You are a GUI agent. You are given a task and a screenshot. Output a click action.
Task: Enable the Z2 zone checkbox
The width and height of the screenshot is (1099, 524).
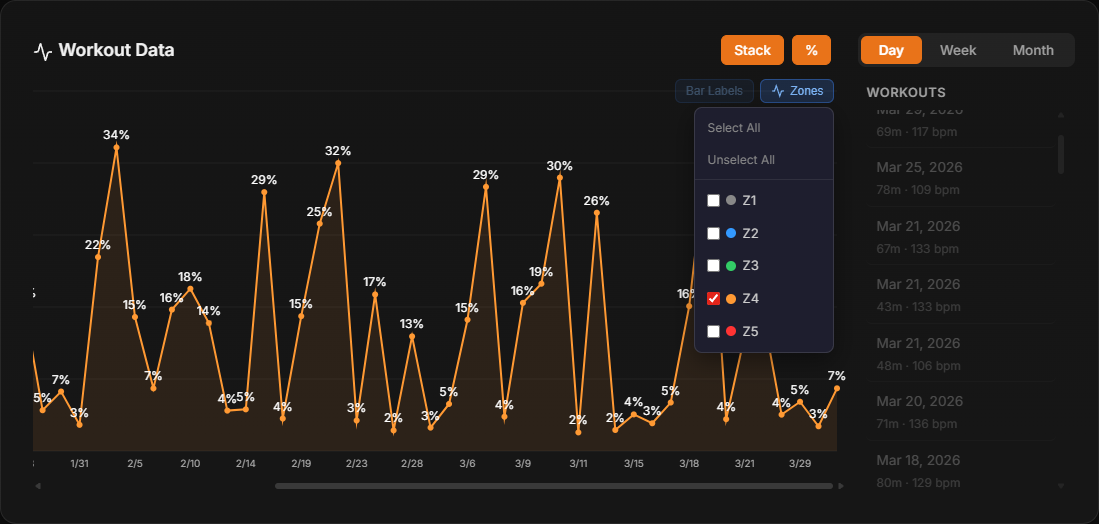point(713,233)
